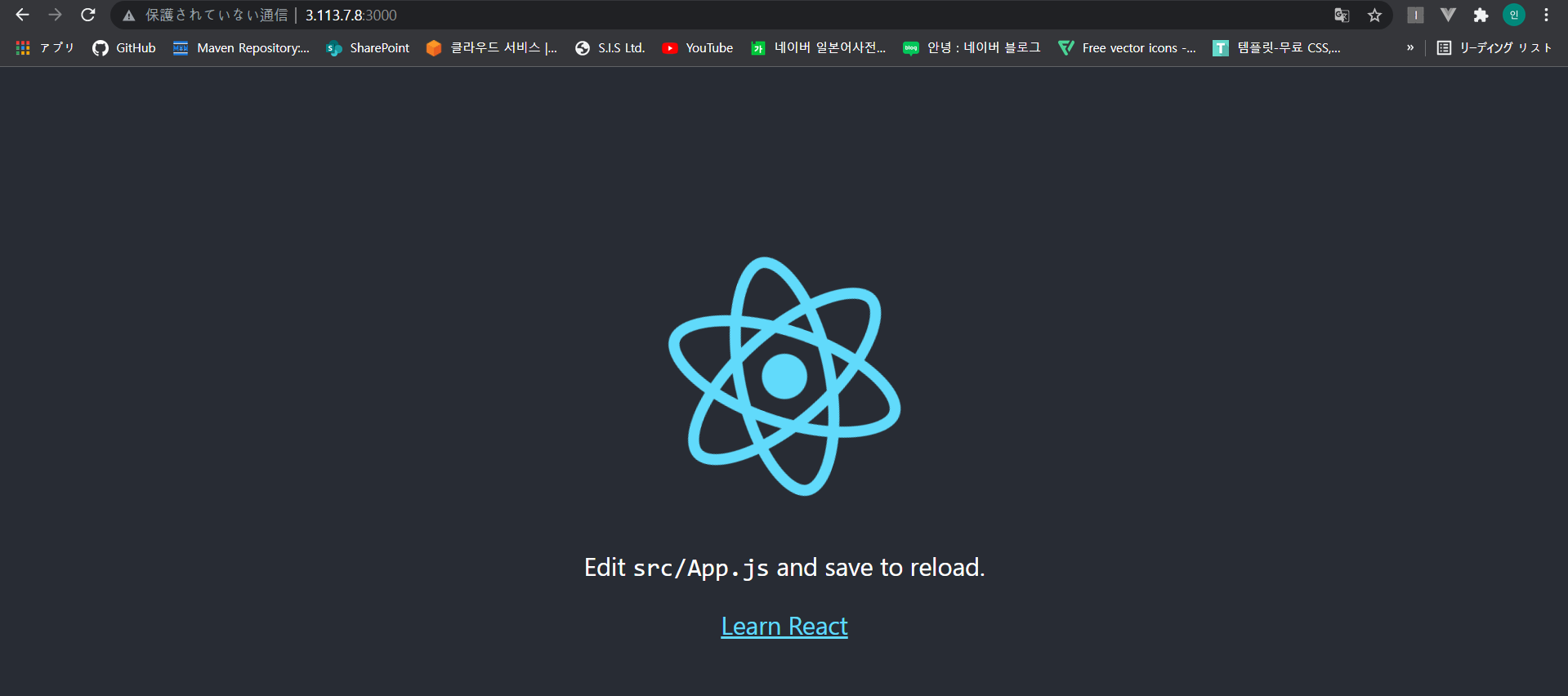Screen dimensions: 1568x696
Task: Reload the current page
Action: click(x=88, y=15)
